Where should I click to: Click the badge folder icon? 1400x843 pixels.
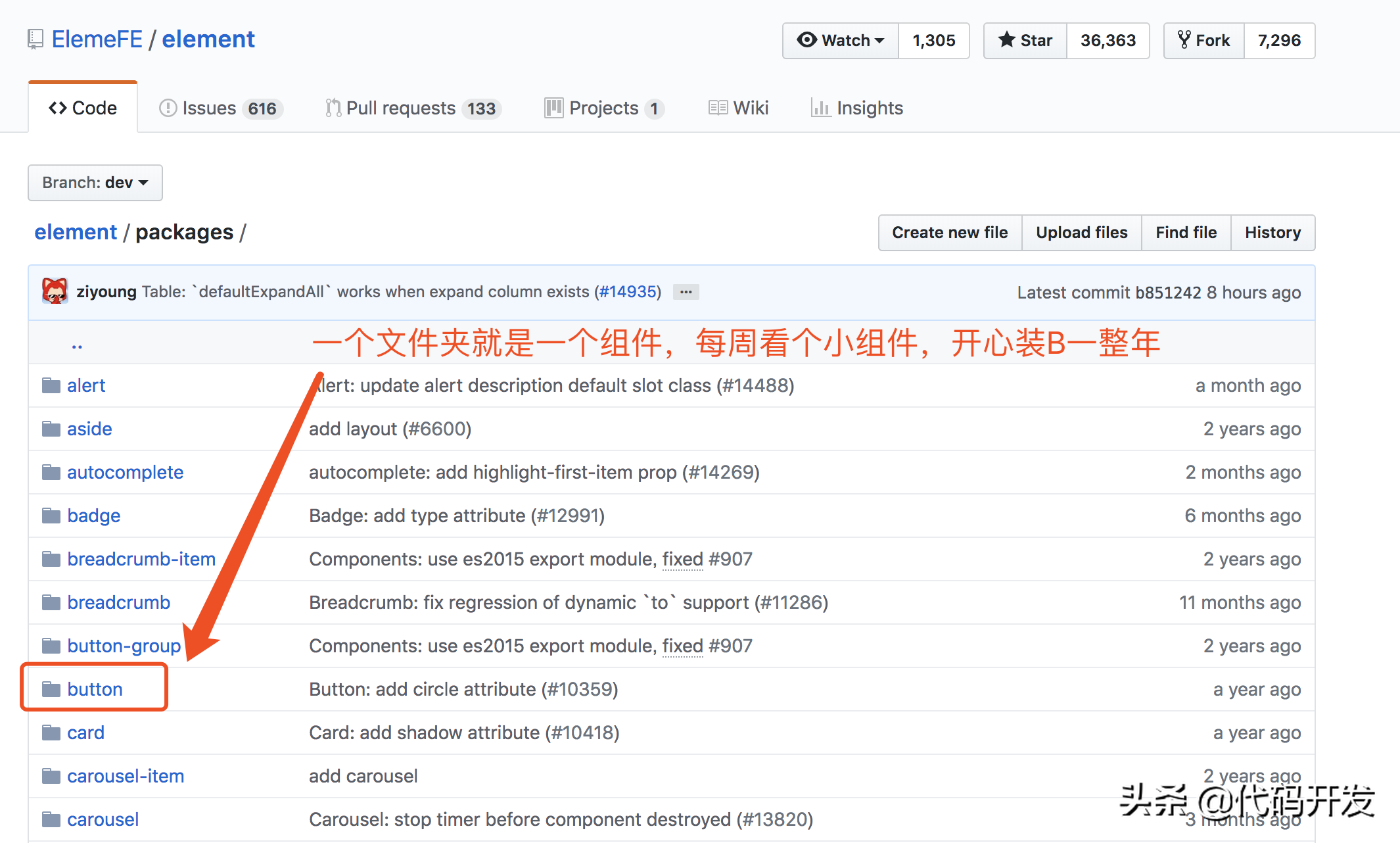(x=51, y=516)
